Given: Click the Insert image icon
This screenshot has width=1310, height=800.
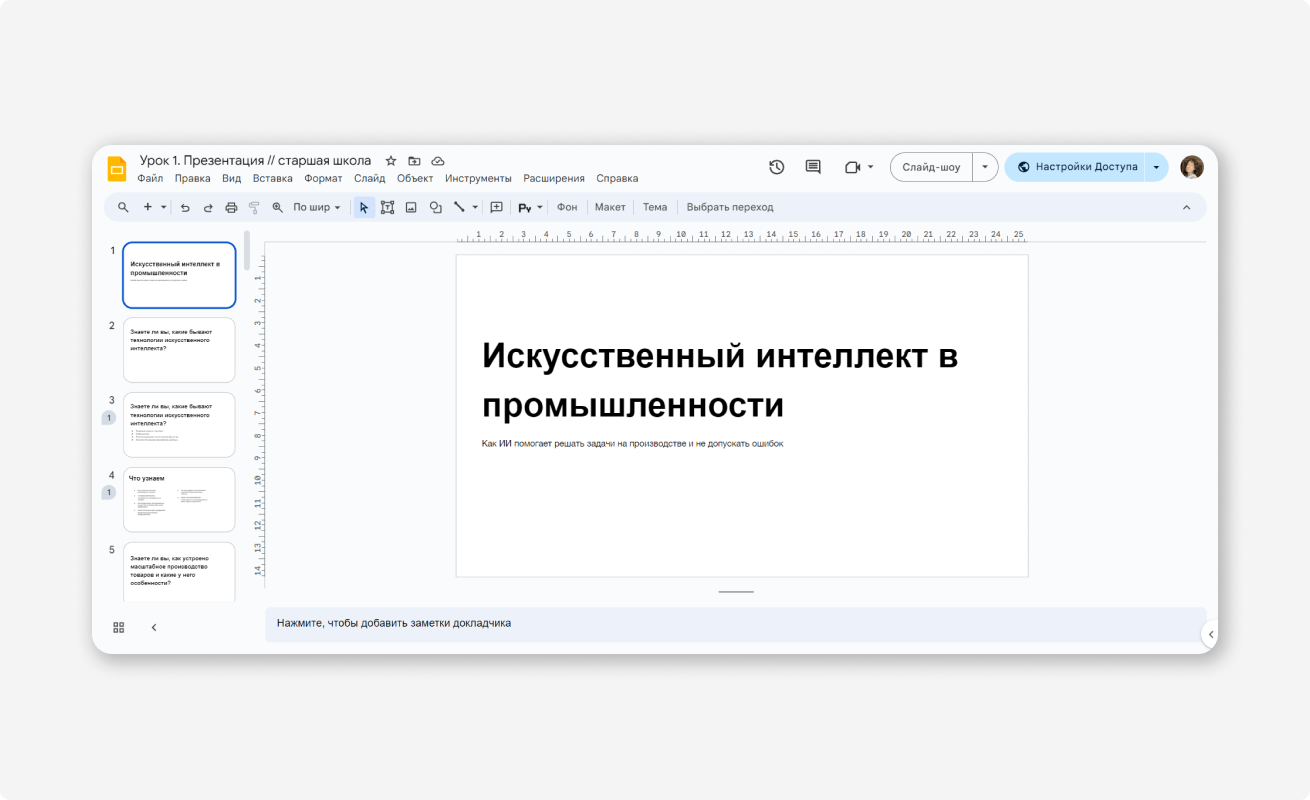Looking at the screenshot, I should tap(411, 208).
